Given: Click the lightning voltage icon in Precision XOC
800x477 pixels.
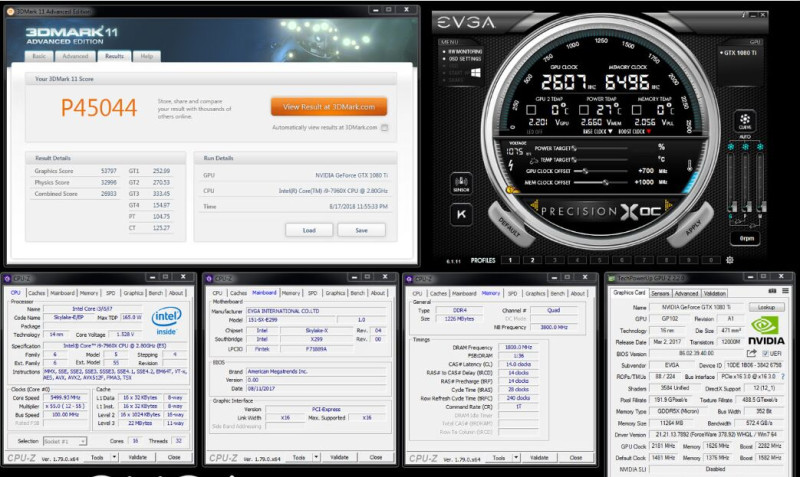Looking at the screenshot, I should (511, 165).
